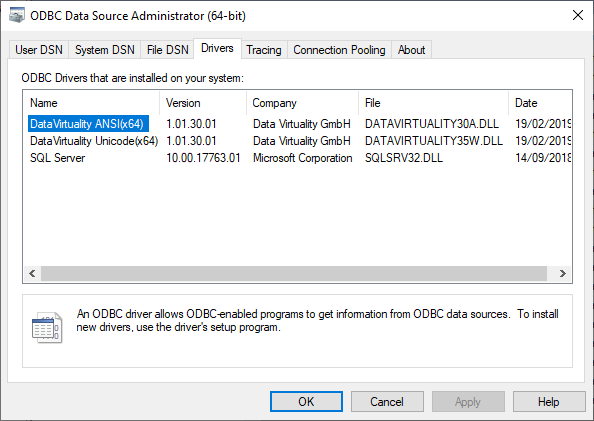594x421 pixels.
Task: Click the ODBC Administrator title bar icon
Action: (x=16, y=16)
